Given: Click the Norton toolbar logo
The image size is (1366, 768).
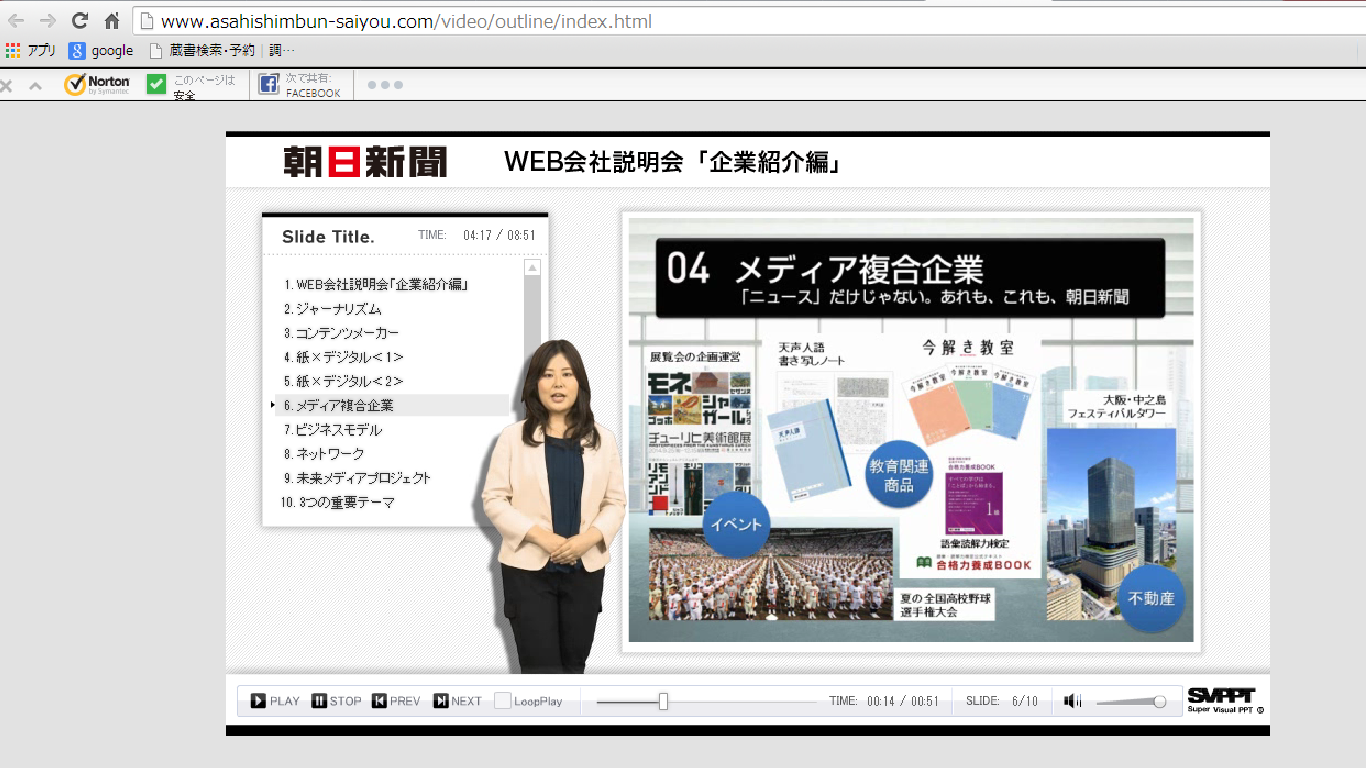Looking at the screenshot, I should click(x=97, y=85).
